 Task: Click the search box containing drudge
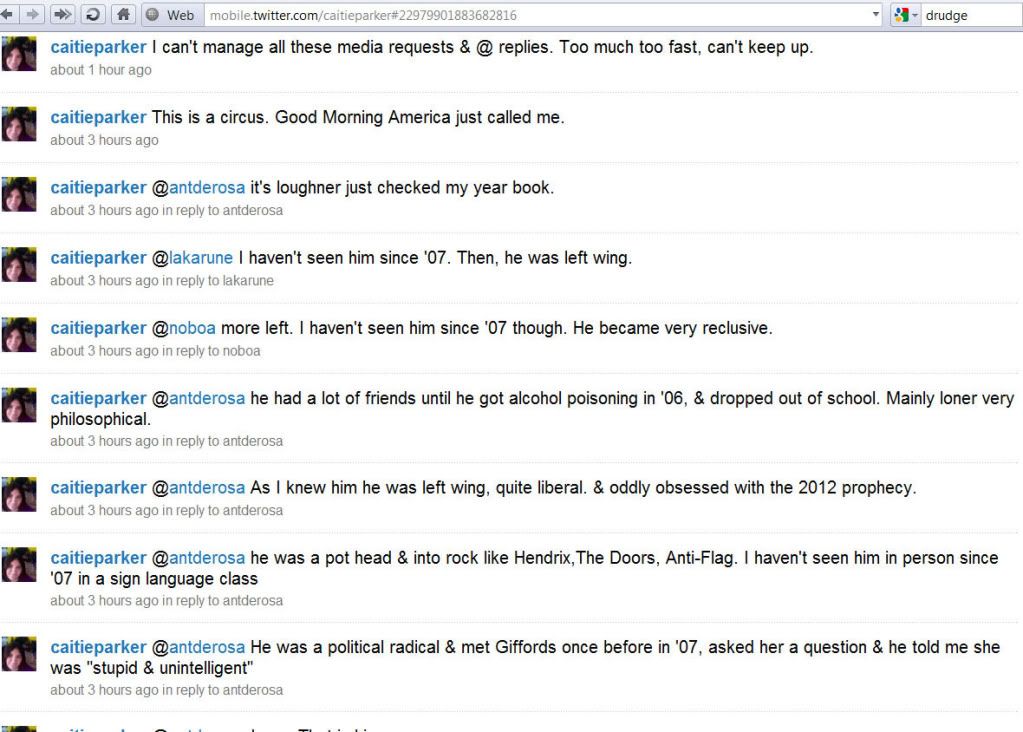(x=971, y=15)
